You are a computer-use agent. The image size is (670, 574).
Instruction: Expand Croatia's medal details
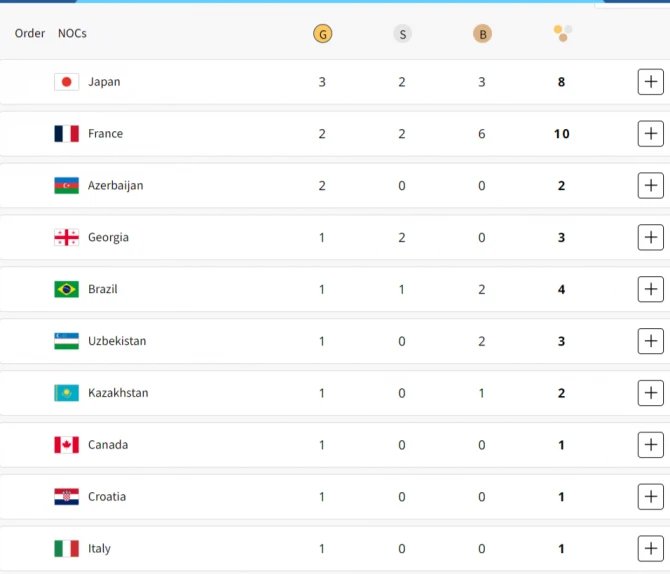point(650,497)
